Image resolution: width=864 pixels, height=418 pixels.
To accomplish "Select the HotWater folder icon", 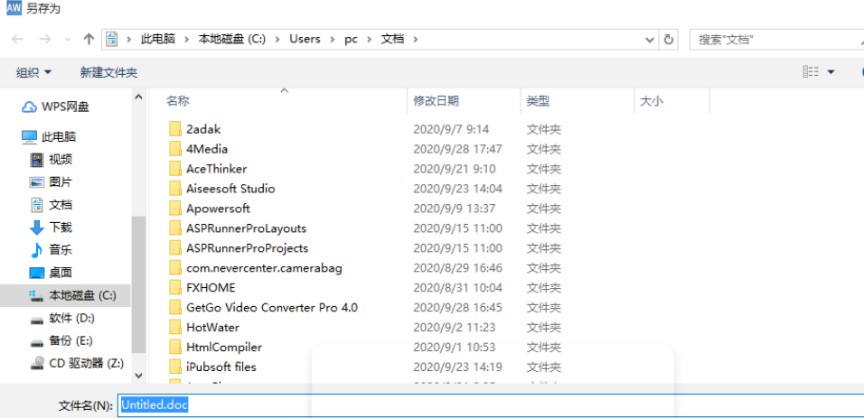I will click(175, 327).
